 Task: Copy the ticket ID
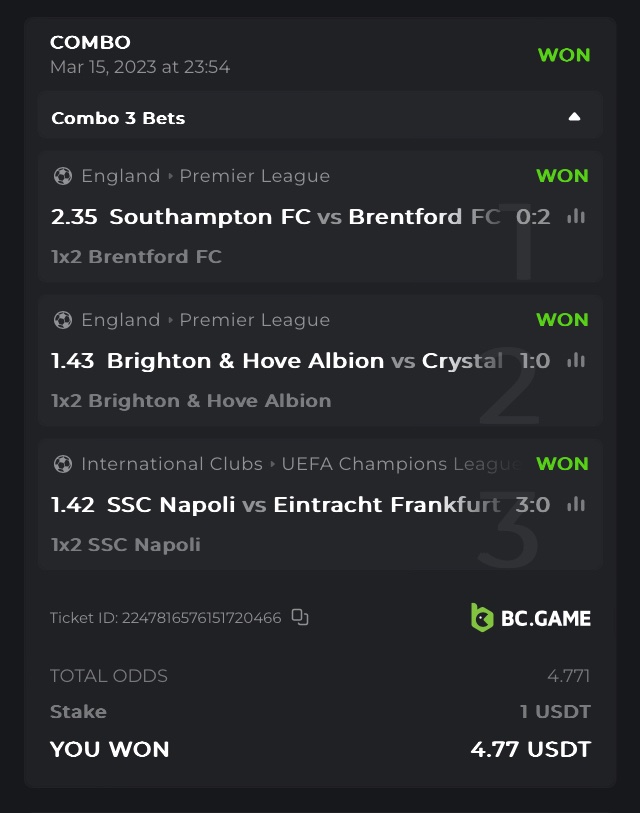(300, 617)
